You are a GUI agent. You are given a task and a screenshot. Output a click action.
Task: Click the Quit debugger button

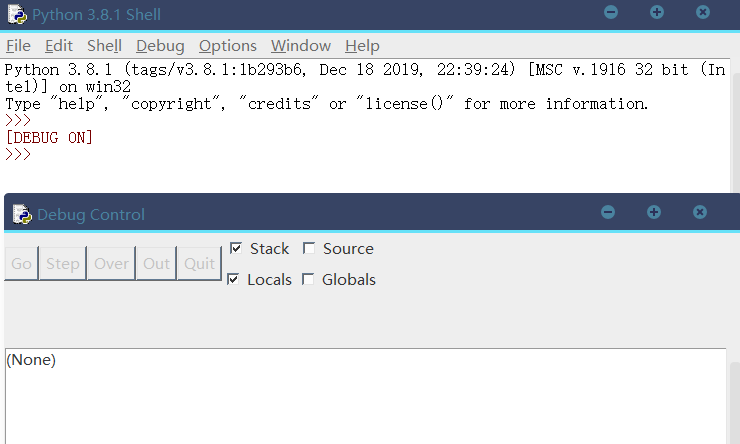[x=199, y=264]
